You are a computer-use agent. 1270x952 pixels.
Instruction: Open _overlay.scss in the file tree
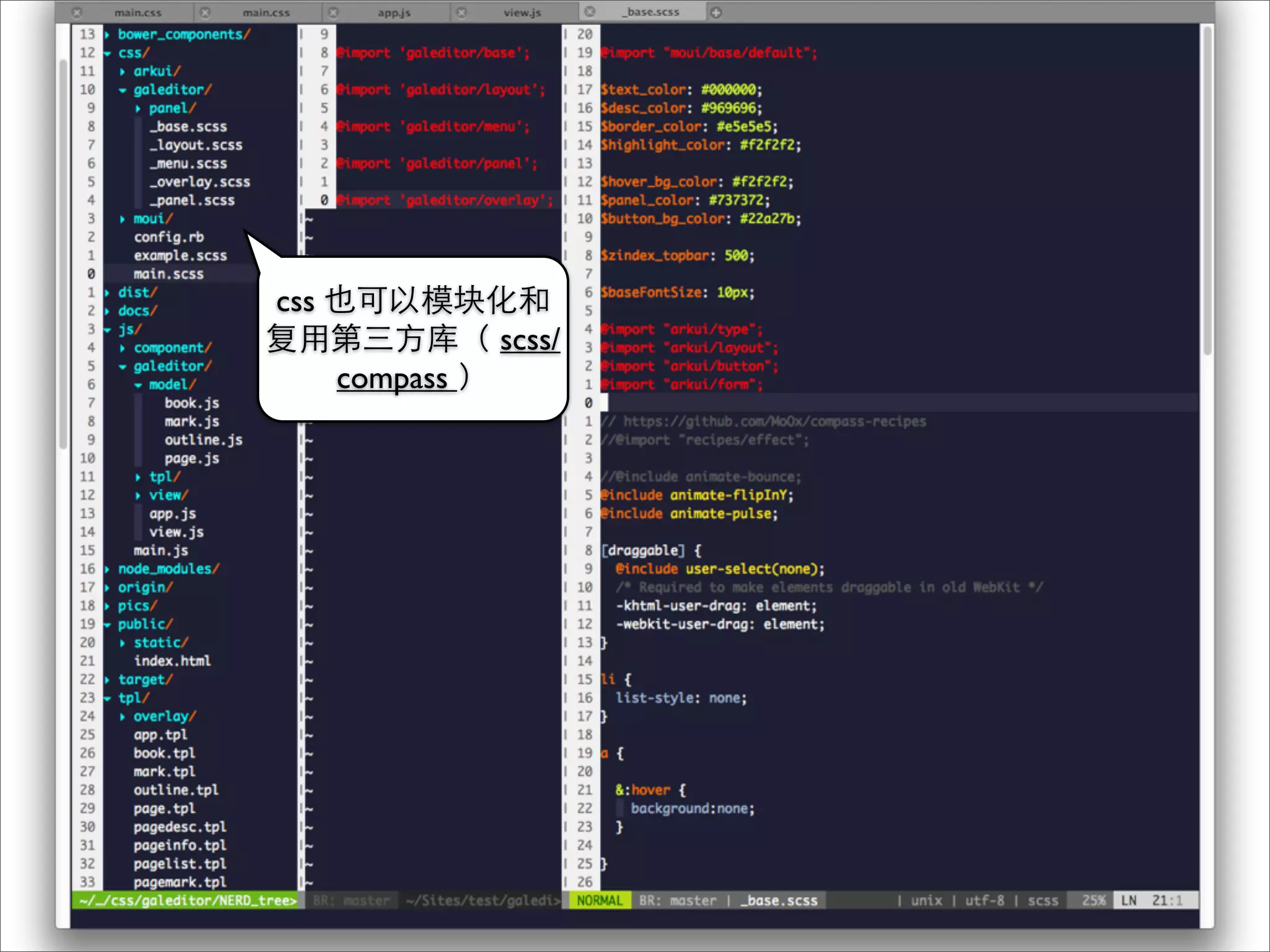pos(200,182)
